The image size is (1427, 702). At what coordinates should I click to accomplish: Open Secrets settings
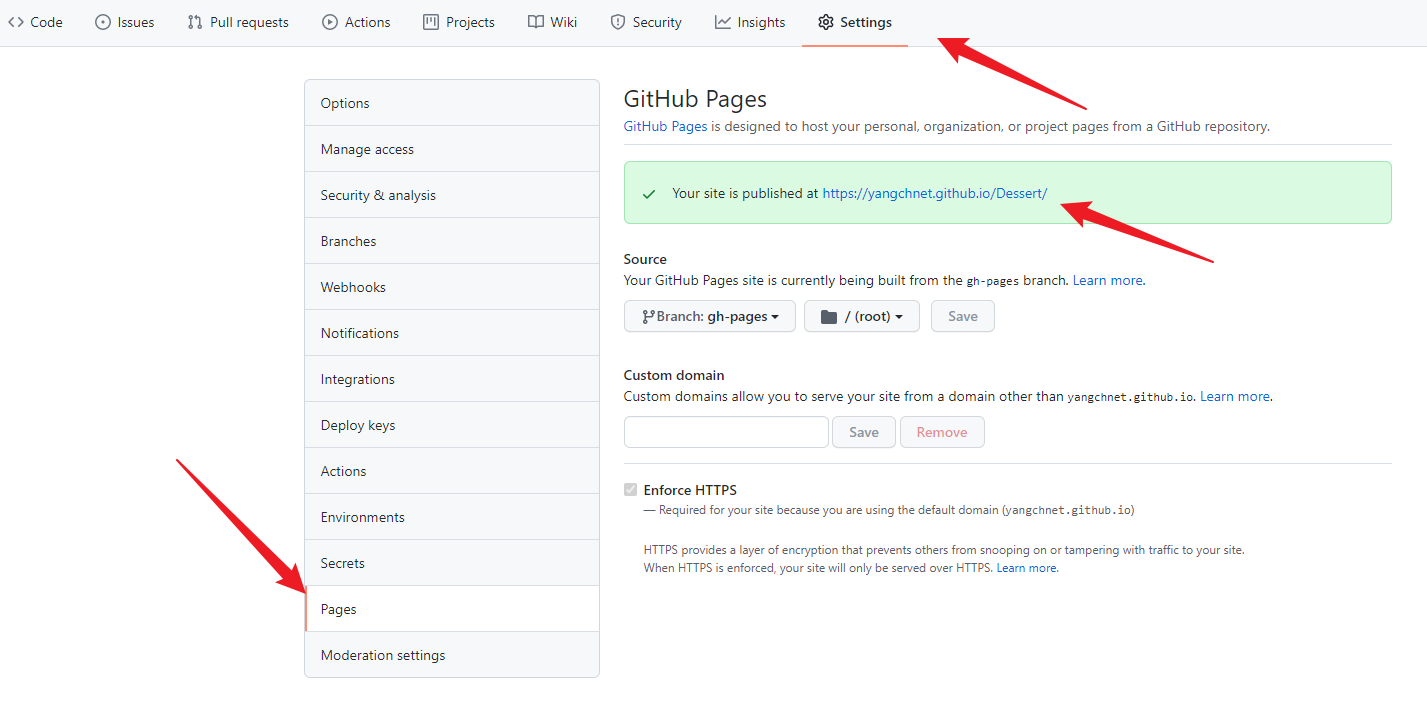452,563
